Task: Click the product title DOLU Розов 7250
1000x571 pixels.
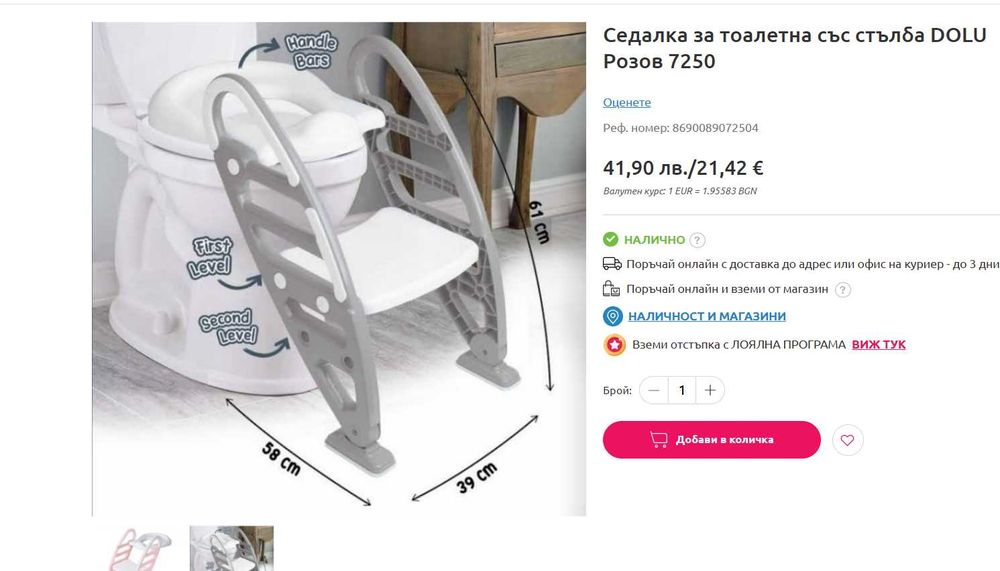Action: point(795,48)
